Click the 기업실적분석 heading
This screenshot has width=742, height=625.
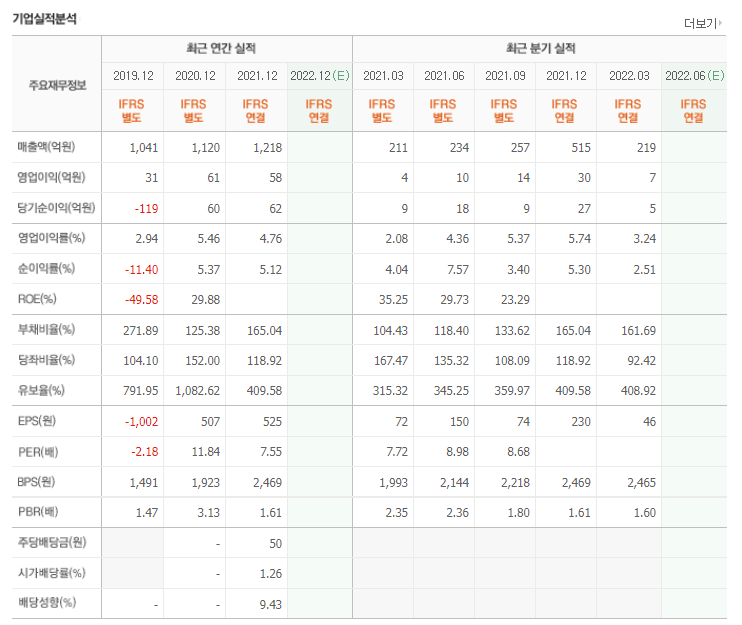coord(44,19)
